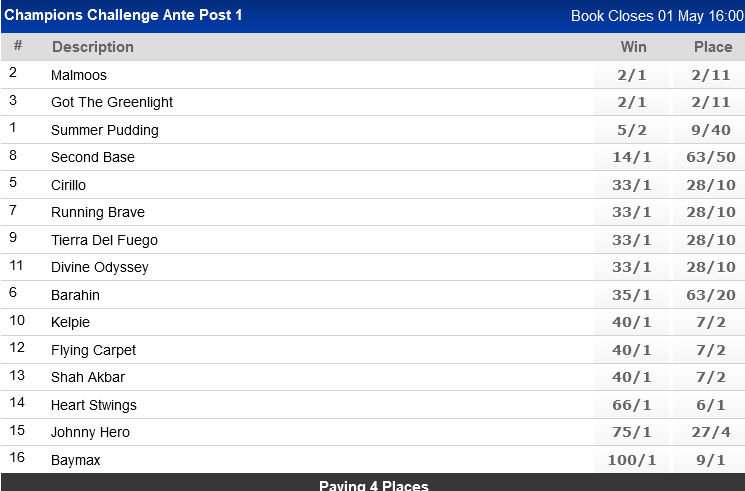Screen dimensions: 745x491
Task: Click the Summer Pudding horse name
Action: (x=105, y=130)
